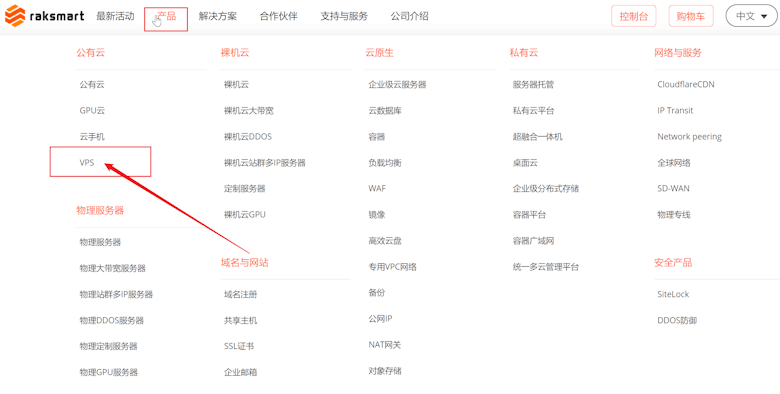Open 裸机云DDOS link
This screenshot has height=394, width=780.
(248, 136)
